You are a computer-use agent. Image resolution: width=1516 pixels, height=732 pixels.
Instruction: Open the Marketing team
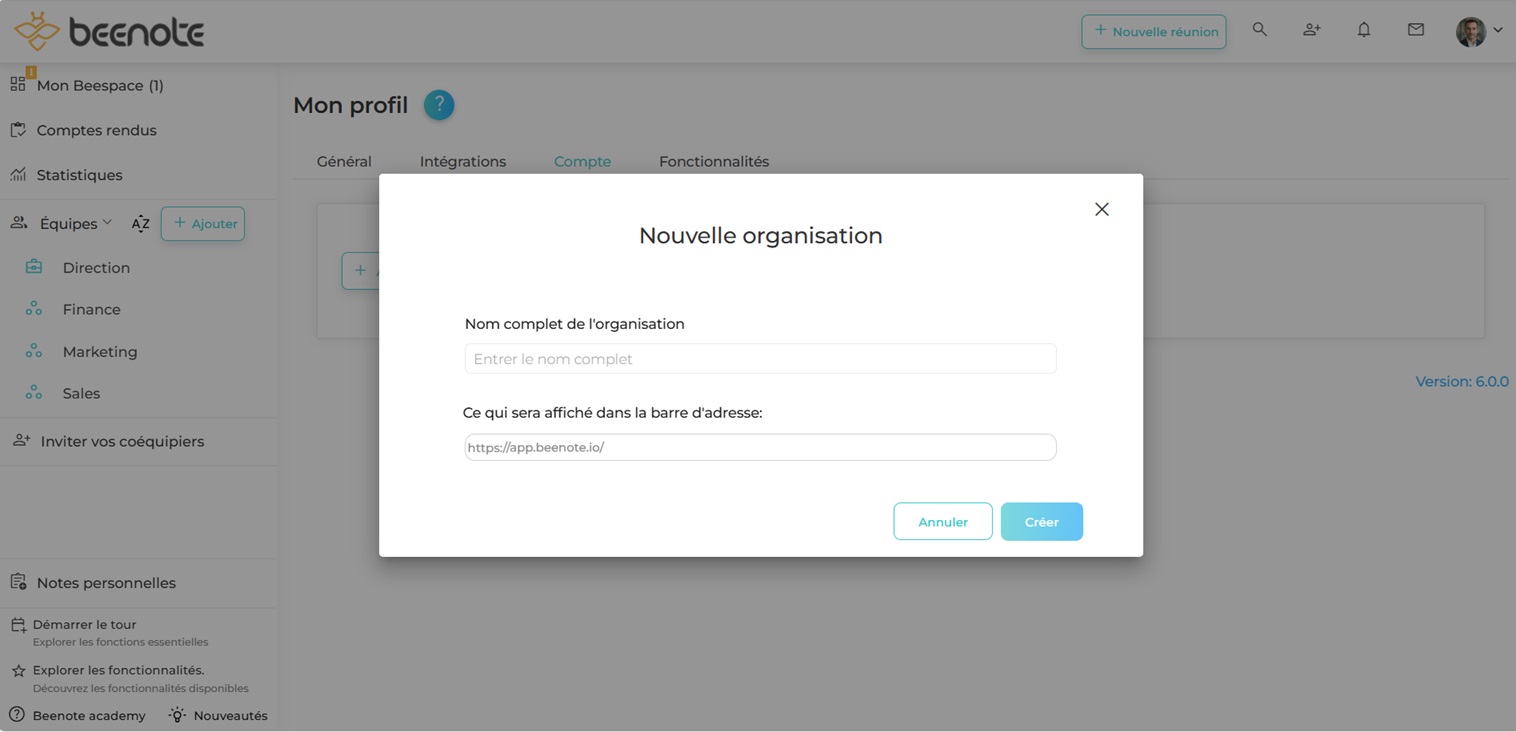(x=100, y=352)
